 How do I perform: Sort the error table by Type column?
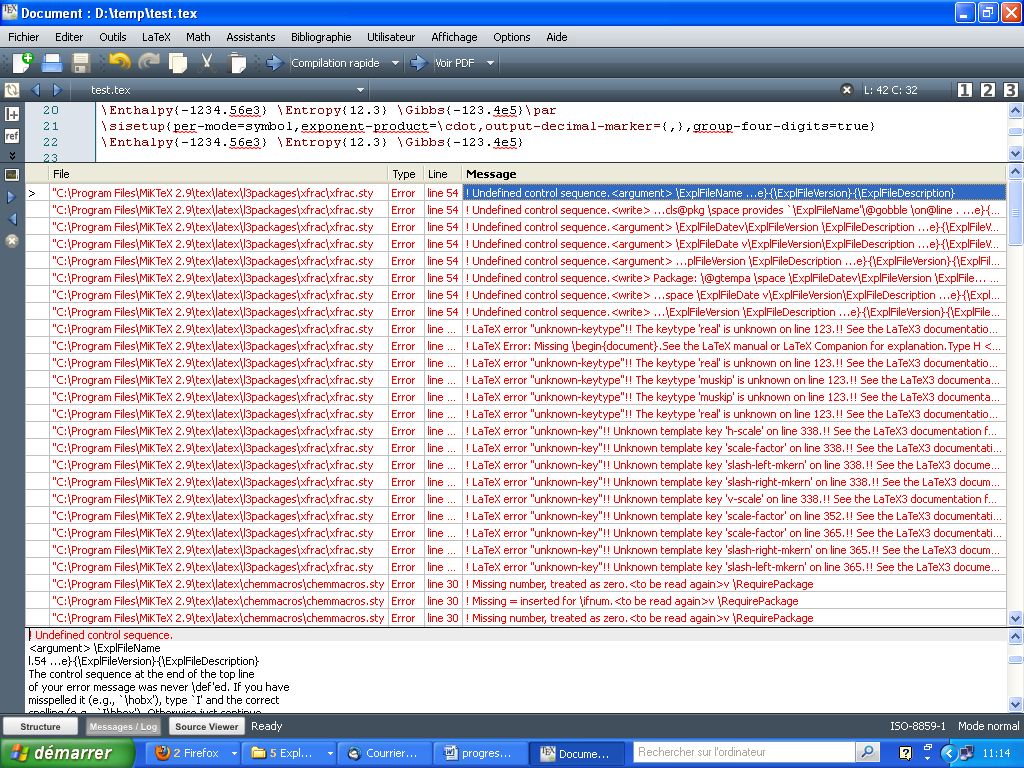tap(406, 174)
